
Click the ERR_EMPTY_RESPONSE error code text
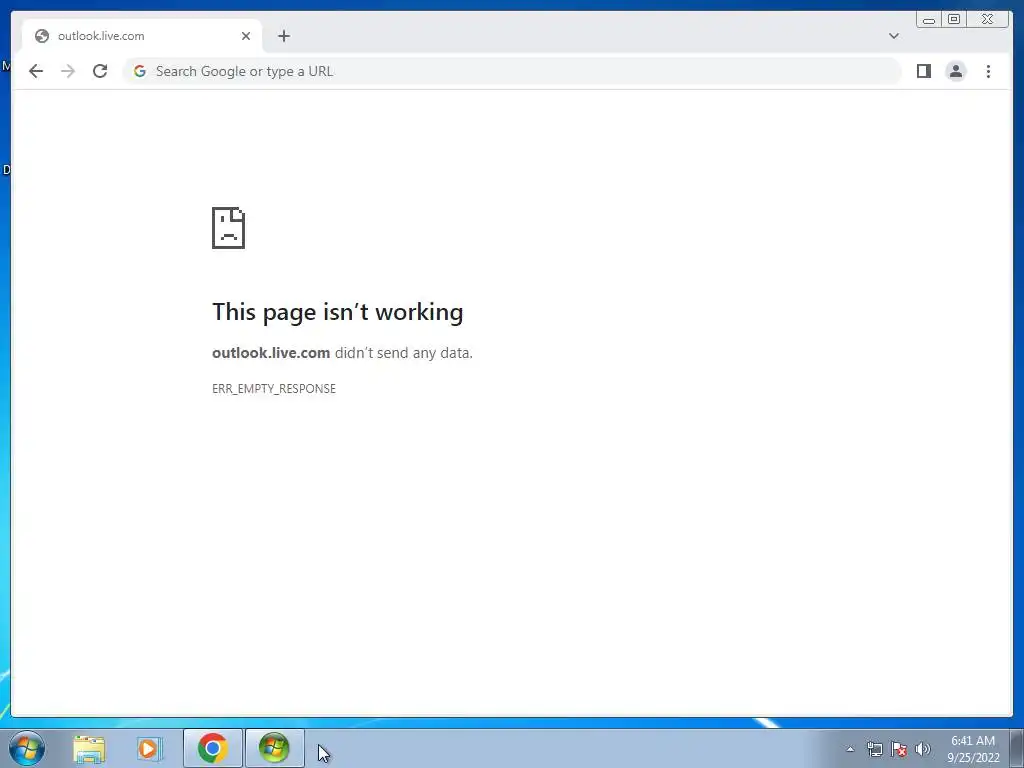click(x=274, y=389)
